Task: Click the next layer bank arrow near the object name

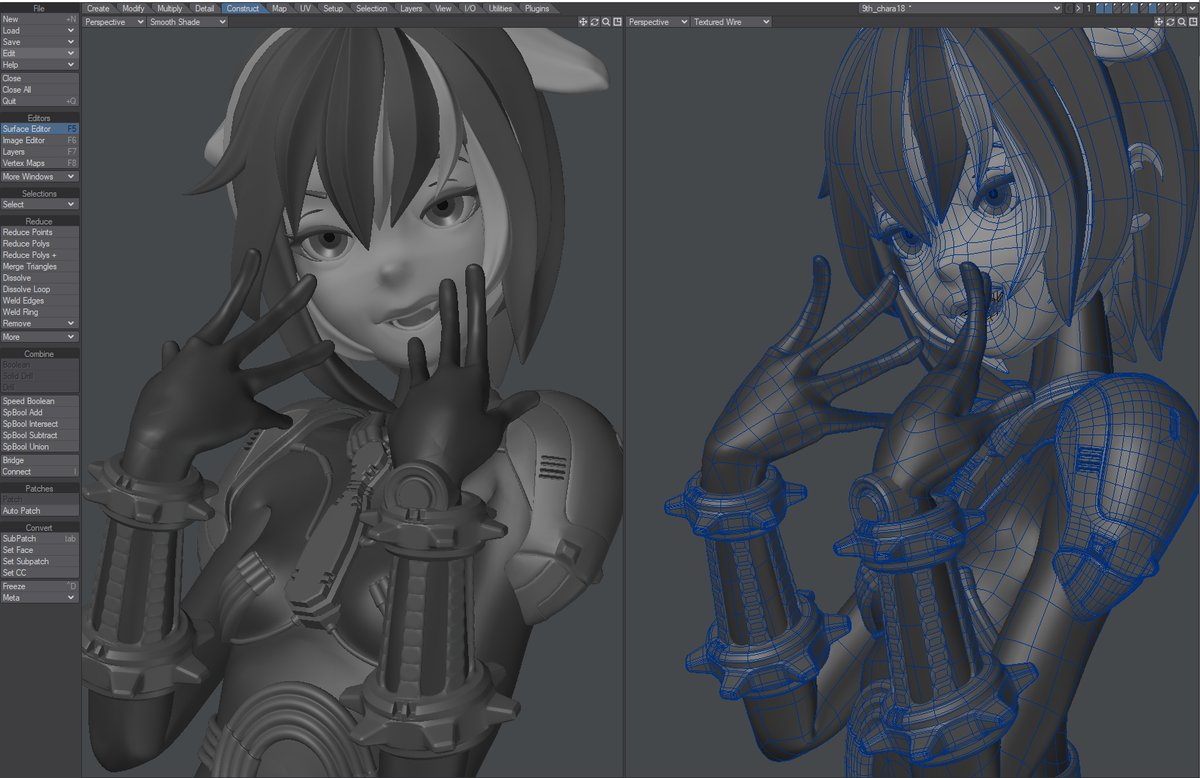Action: (x=1078, y=8)
